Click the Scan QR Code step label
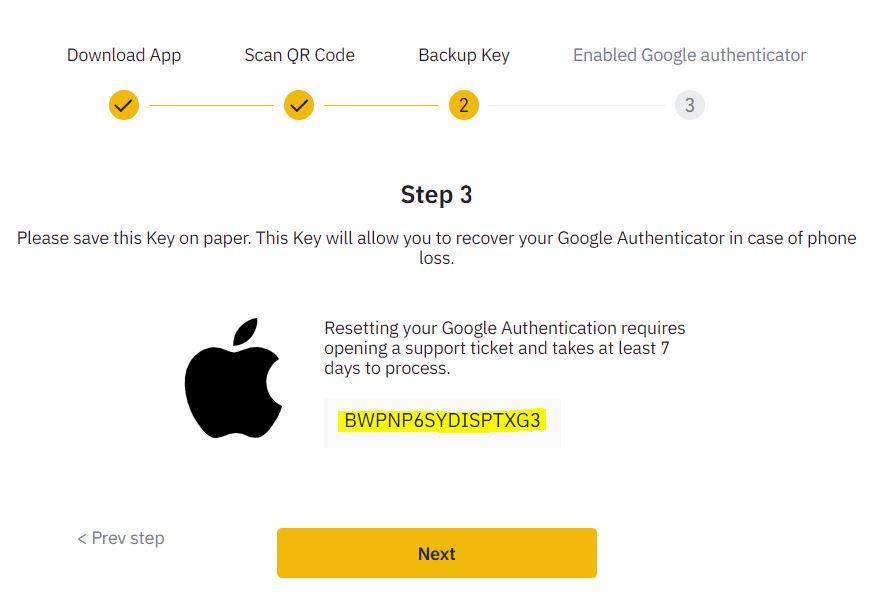Image resolution: width=875 pixels, height=607 pixels. [300, 55]
